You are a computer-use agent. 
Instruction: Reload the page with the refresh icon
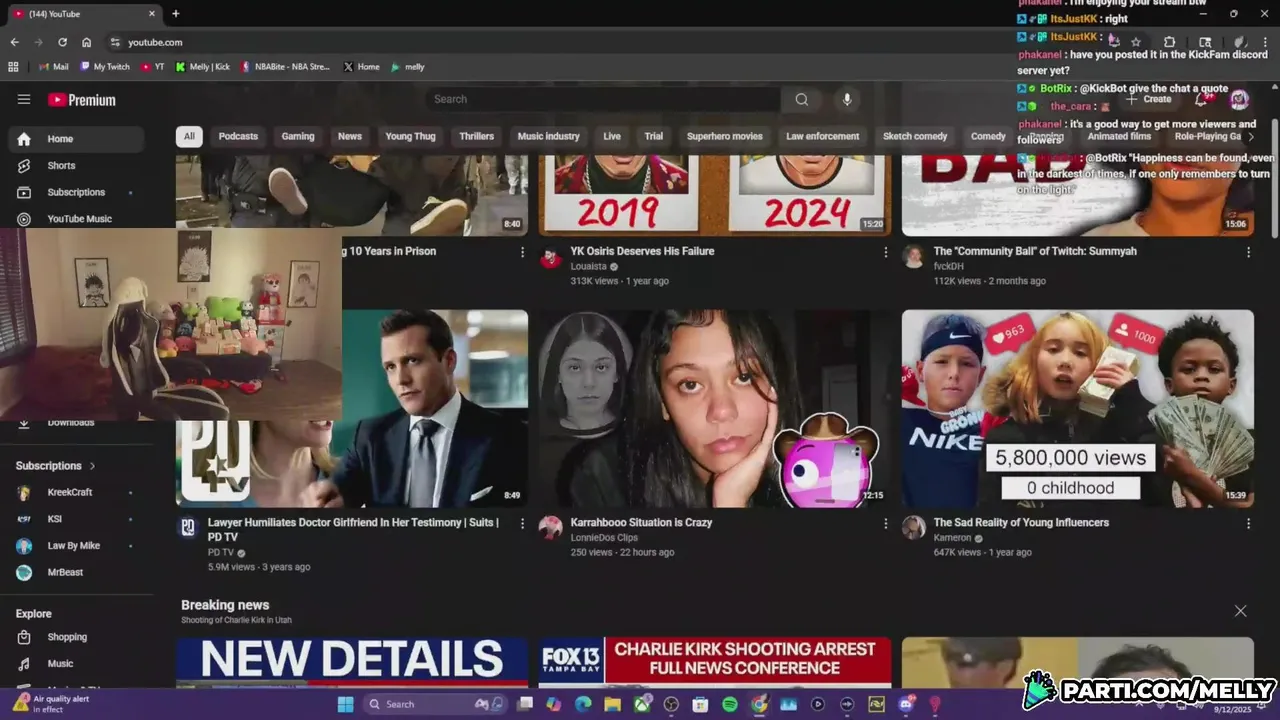coord(62,42)
